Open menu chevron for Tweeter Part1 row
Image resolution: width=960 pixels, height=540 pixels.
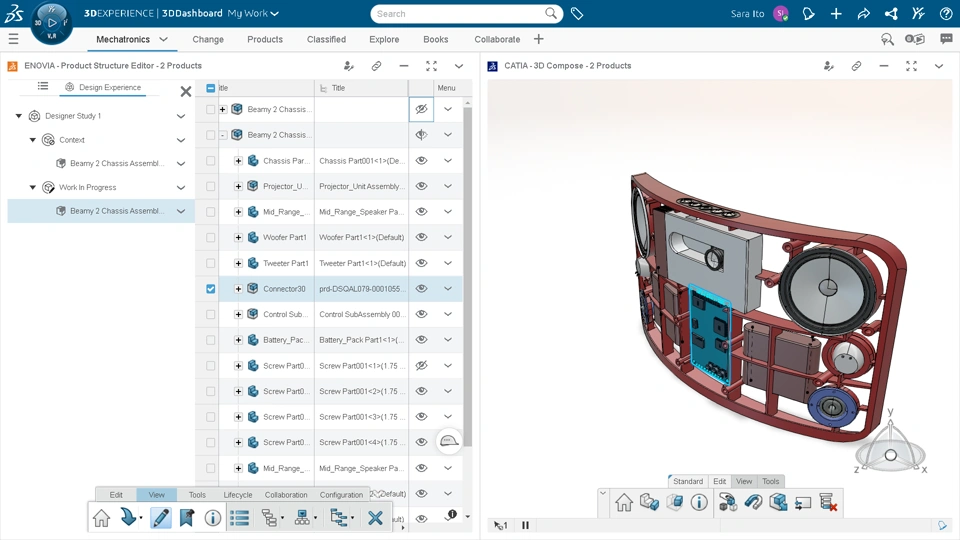pyautogui.click(x=448, y=263)
